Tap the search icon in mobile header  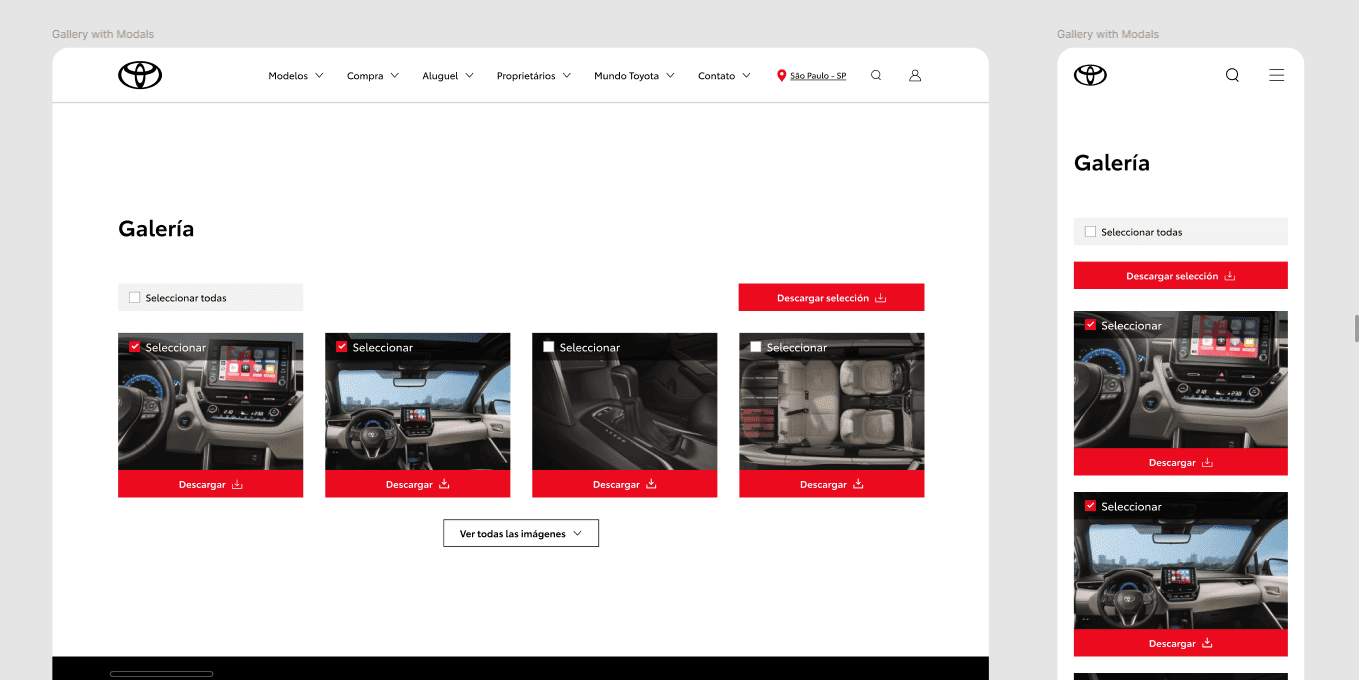1232,75
